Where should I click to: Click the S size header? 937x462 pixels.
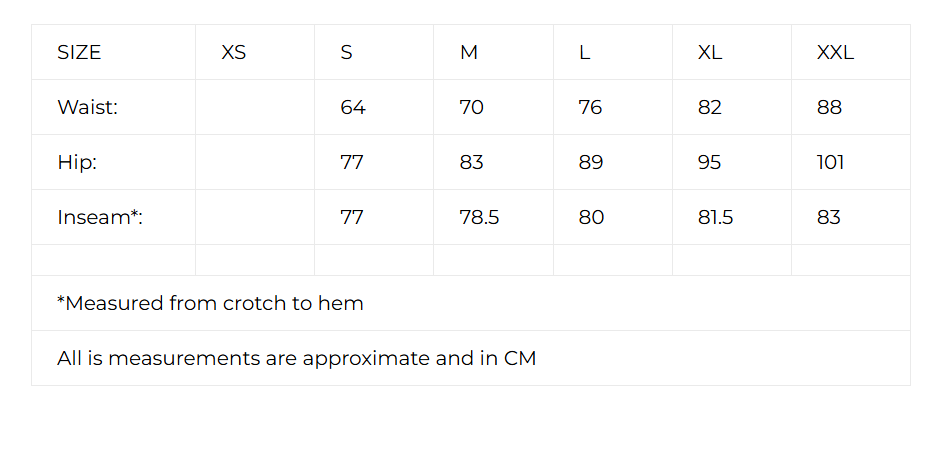347,53
